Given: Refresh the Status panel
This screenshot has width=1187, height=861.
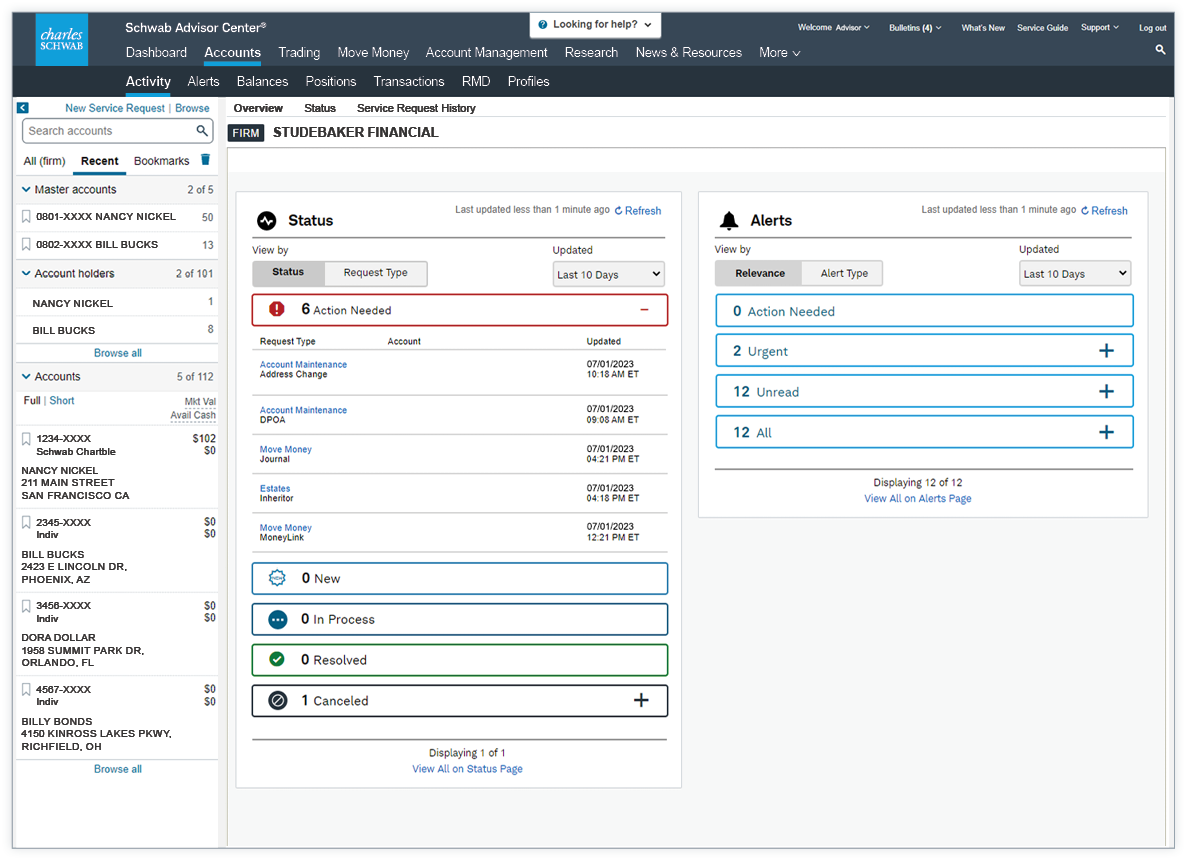Looking at the screenshot, I should [x=637, y=211].
